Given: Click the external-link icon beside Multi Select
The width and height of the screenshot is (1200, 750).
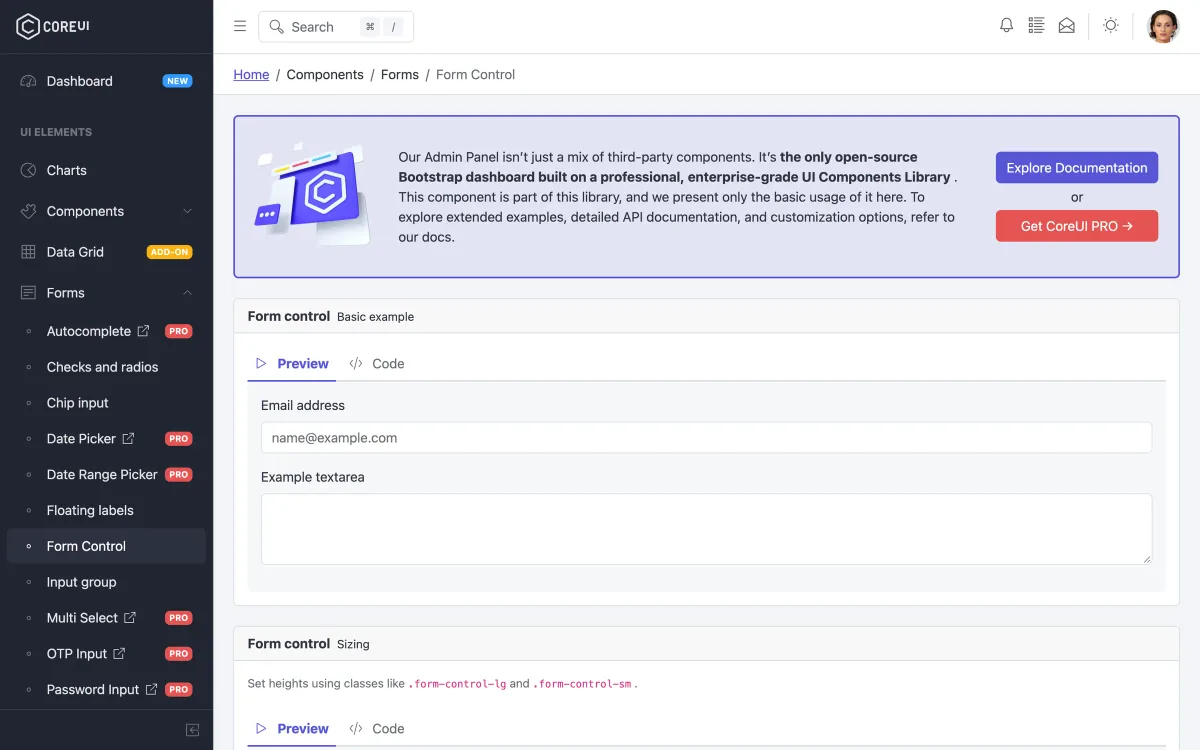Looking at the screenshot, I should point(130,618).
